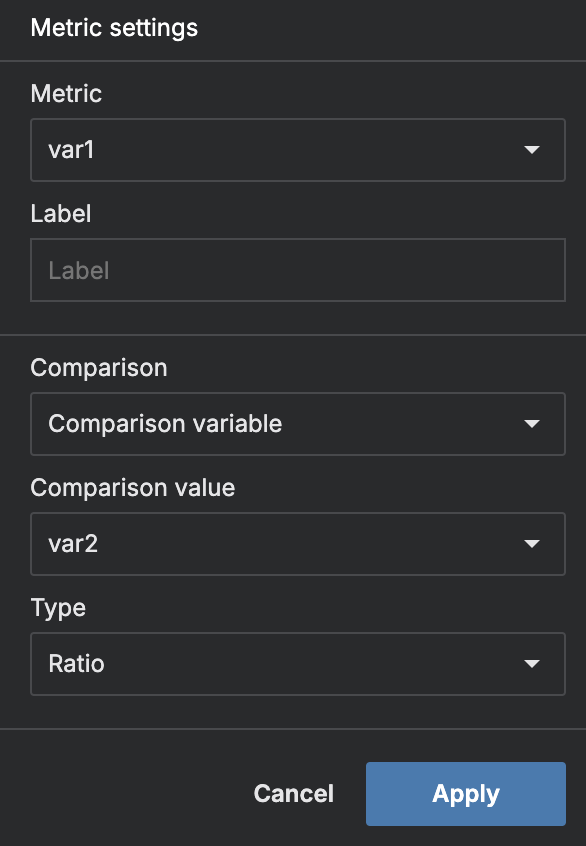
Task: Click the Type field label
Action: tap(58, 608)
